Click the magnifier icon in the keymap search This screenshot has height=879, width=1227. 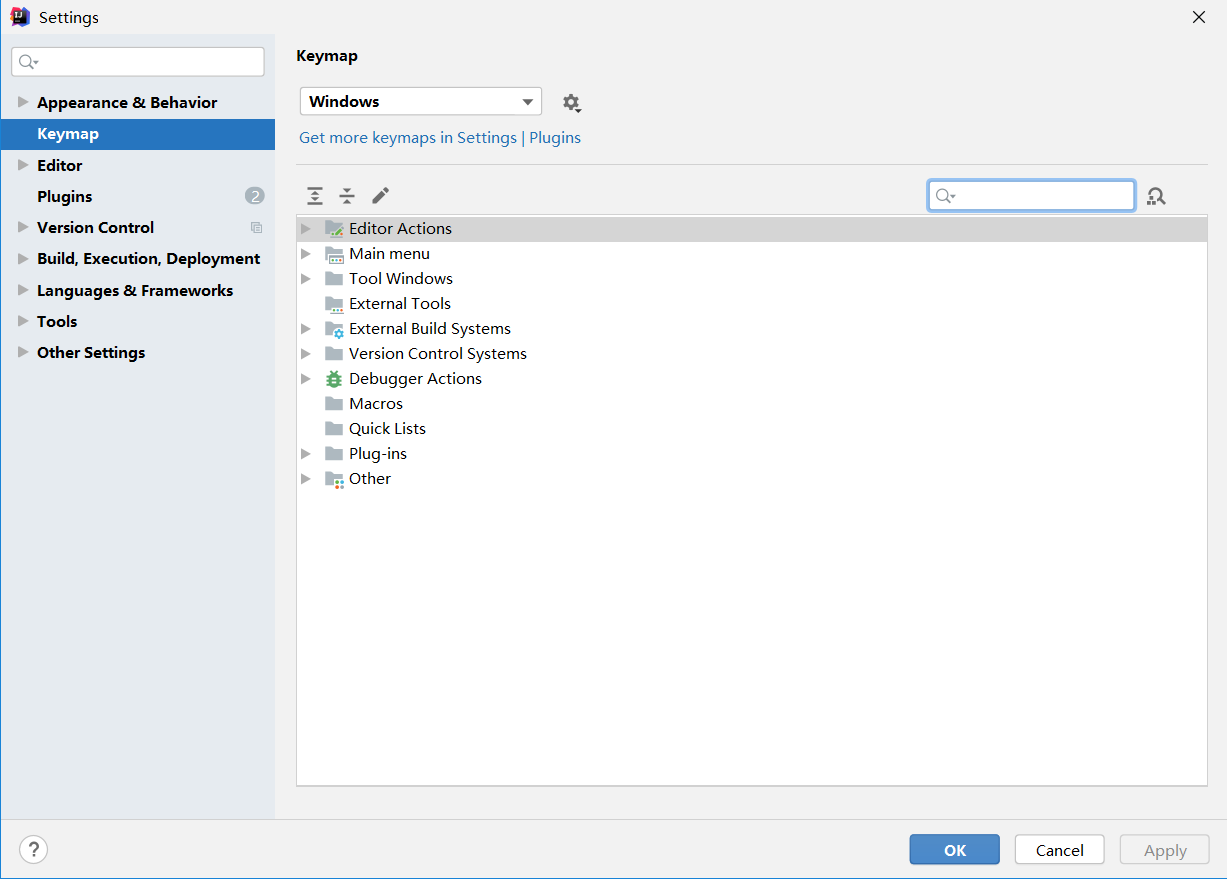tap(945, 196)
